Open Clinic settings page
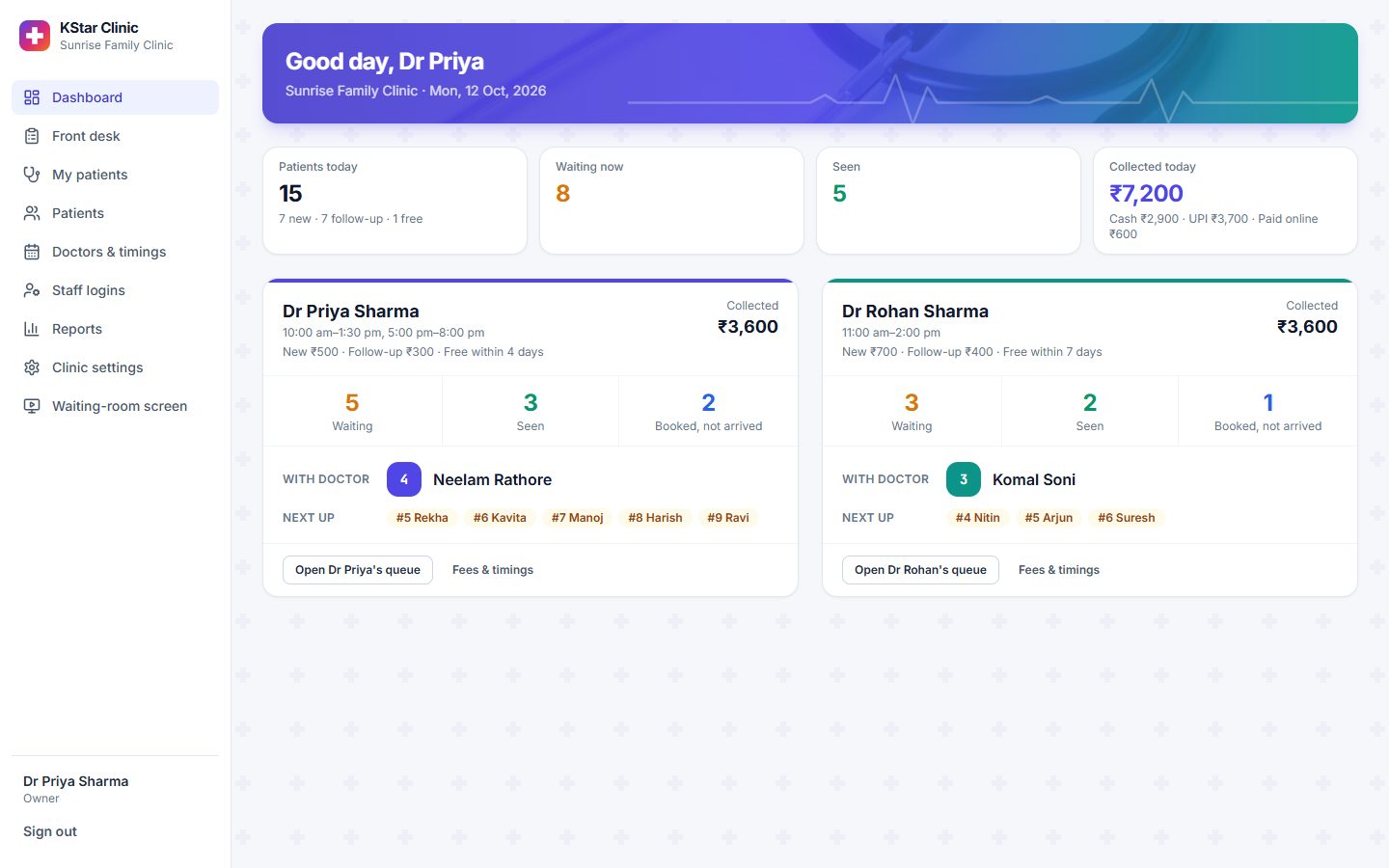The image size is (1389, 868). [x=115, y=367]
